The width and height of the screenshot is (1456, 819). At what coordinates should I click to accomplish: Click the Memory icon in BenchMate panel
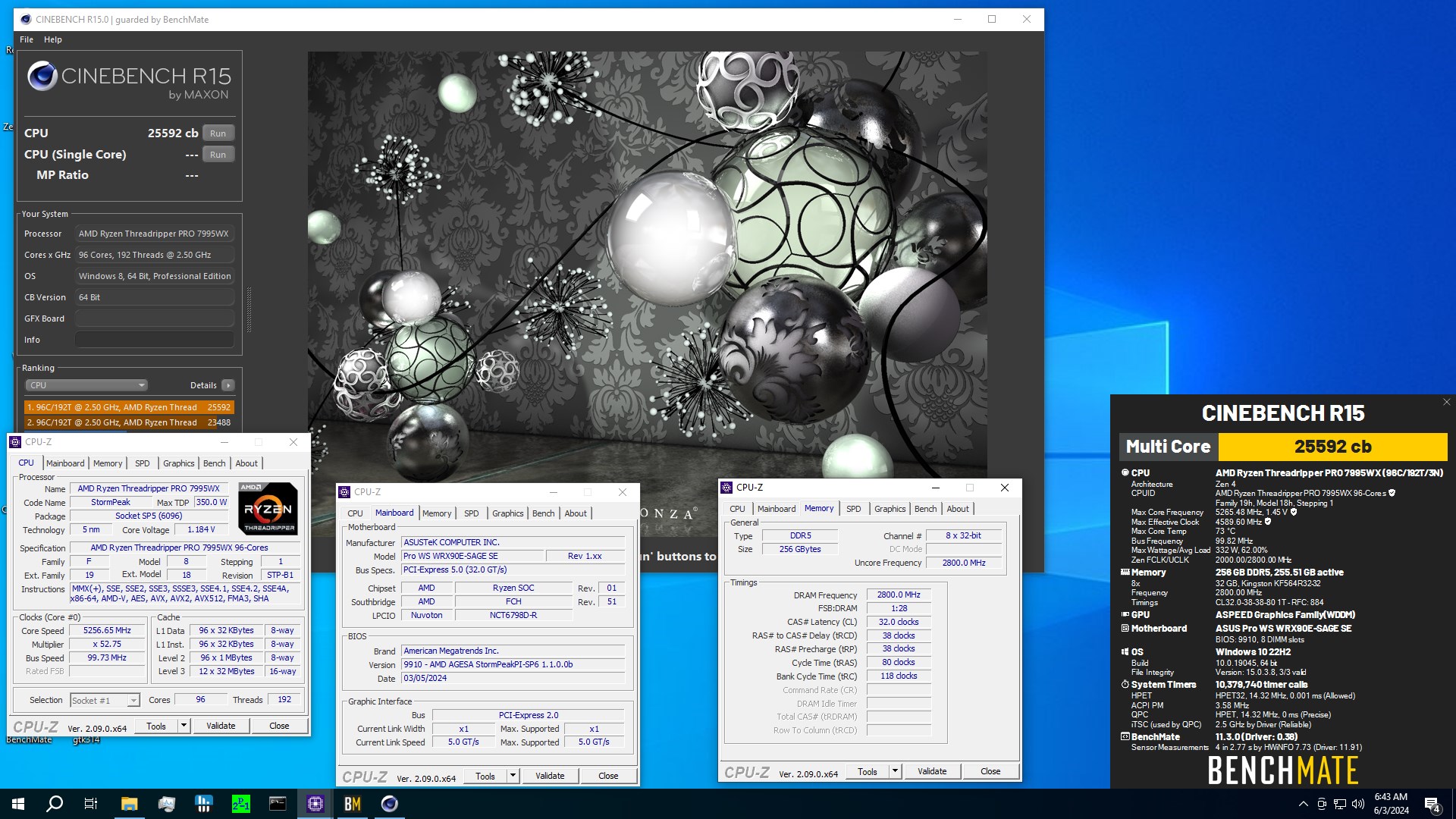[1125, 573]
